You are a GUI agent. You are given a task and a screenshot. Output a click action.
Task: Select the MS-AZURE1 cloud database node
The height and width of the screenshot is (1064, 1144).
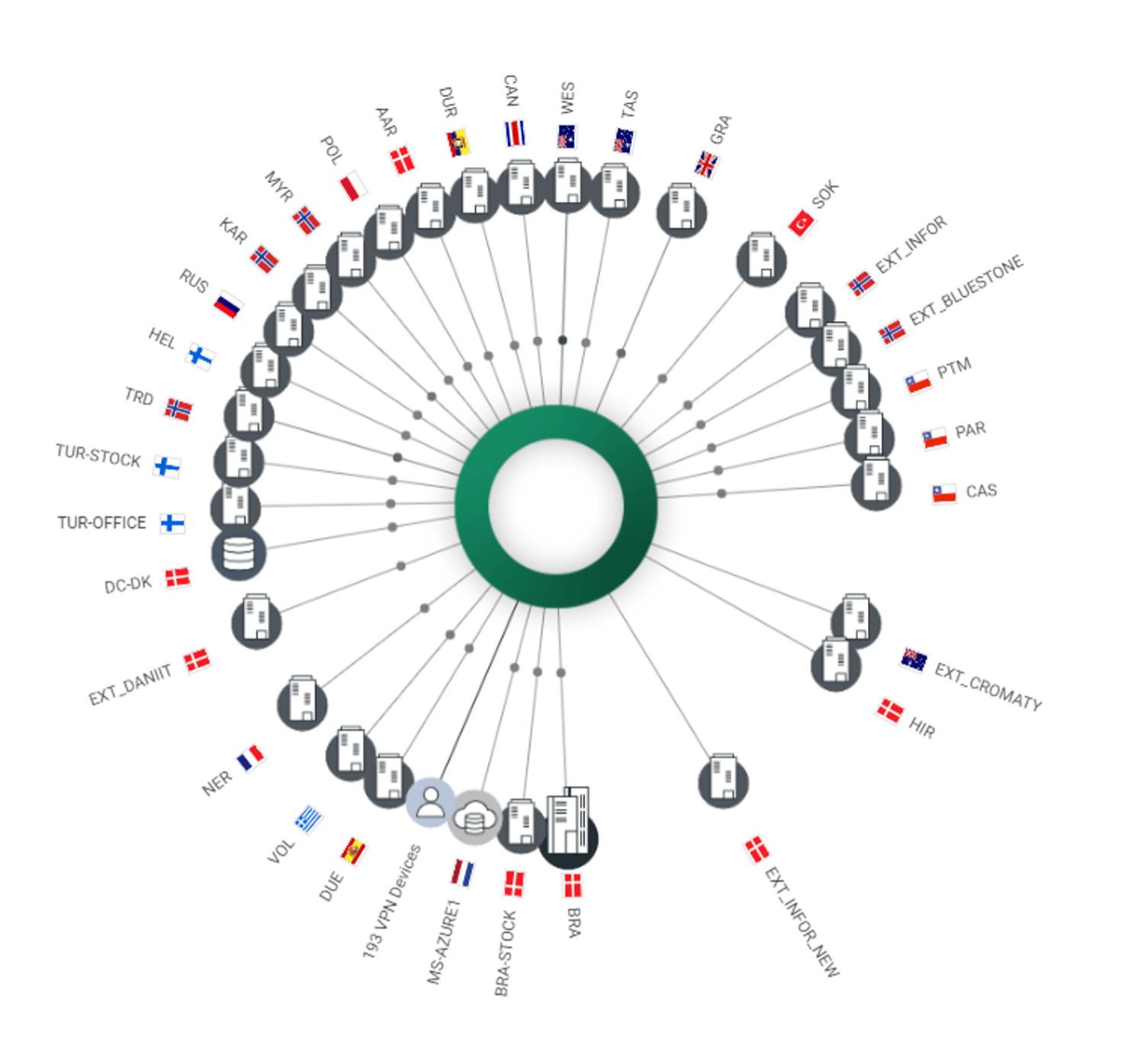pyautogui.click(x=474, y=818)
